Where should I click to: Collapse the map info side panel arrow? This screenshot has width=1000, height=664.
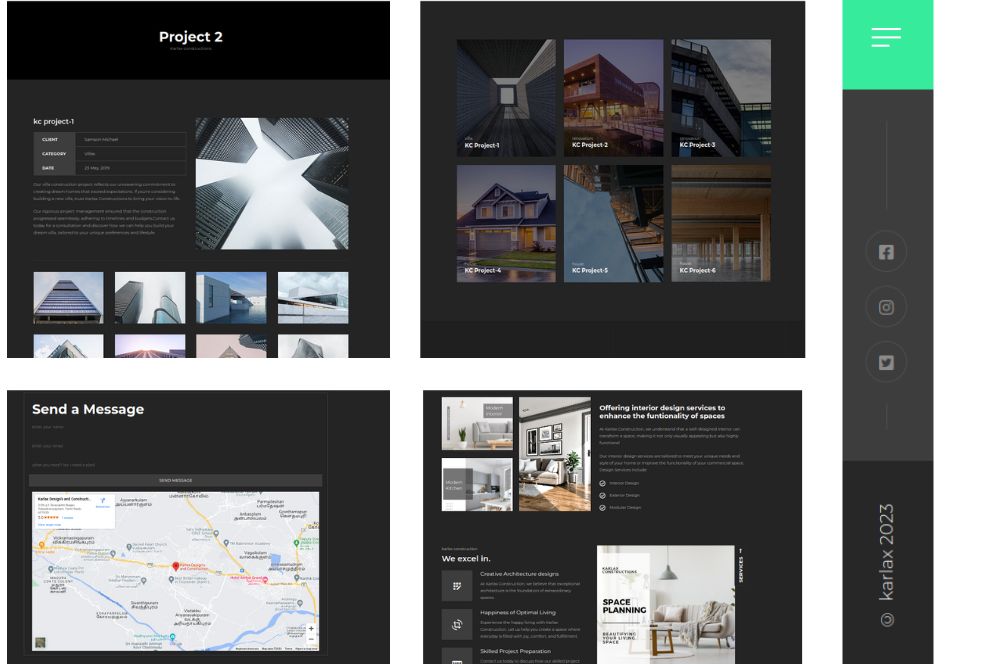(115, 511)
